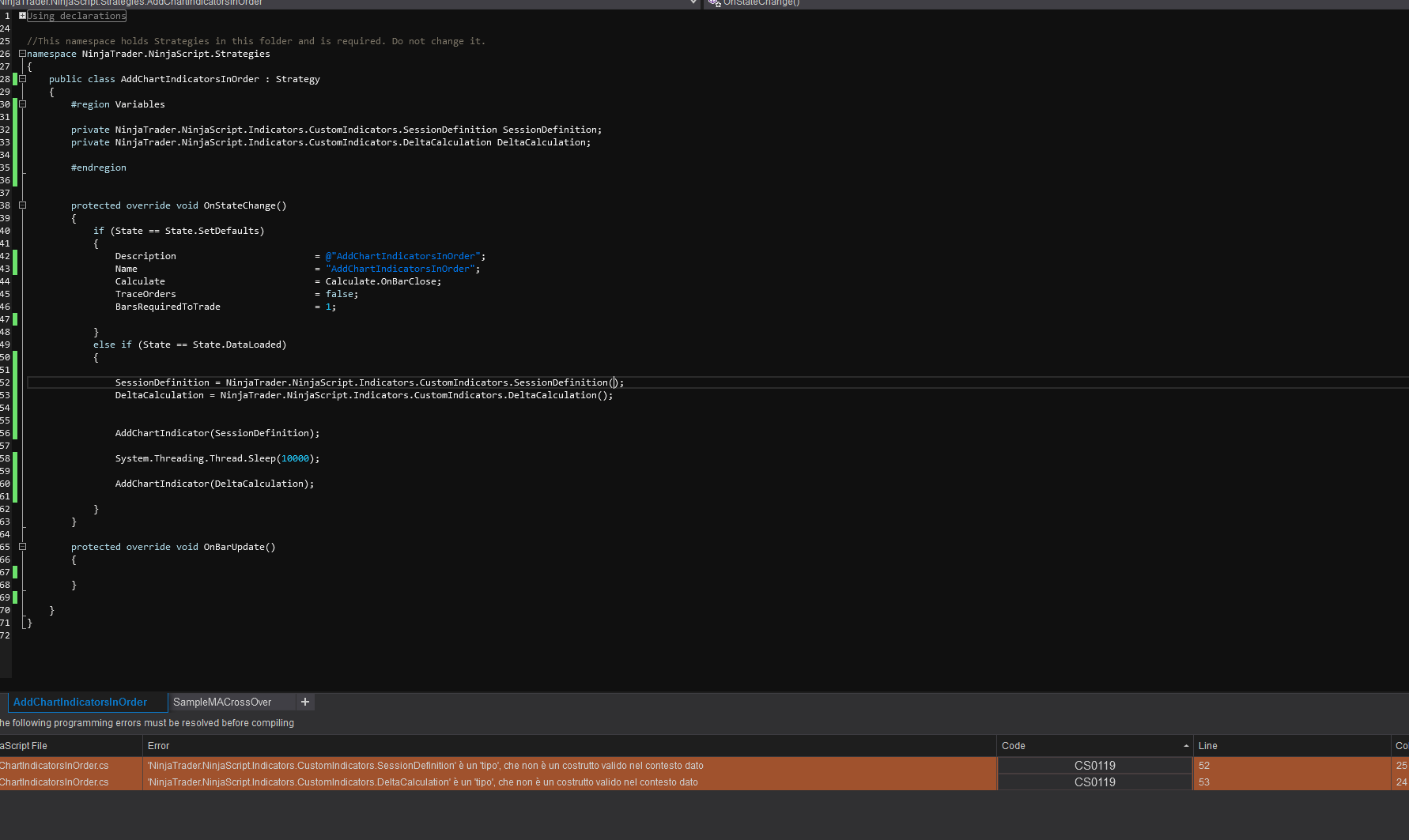The height and width of the screenshot is (840, 1409).
Task: Collapse the AddChartIndicatorsInOrder class block
Action: pyautogui.click(x=22, y=78)
